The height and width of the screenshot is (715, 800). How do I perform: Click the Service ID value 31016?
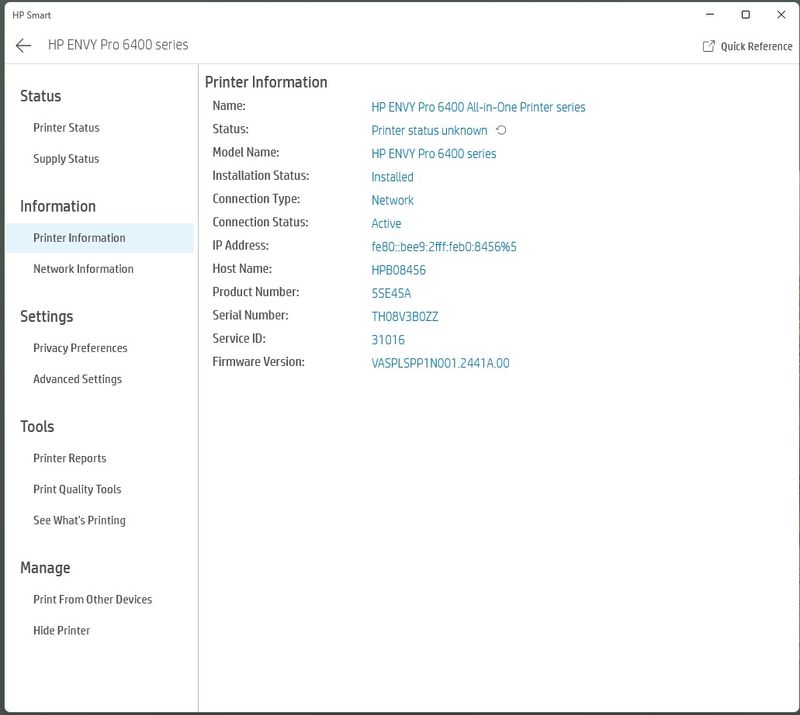click(388, 340)
